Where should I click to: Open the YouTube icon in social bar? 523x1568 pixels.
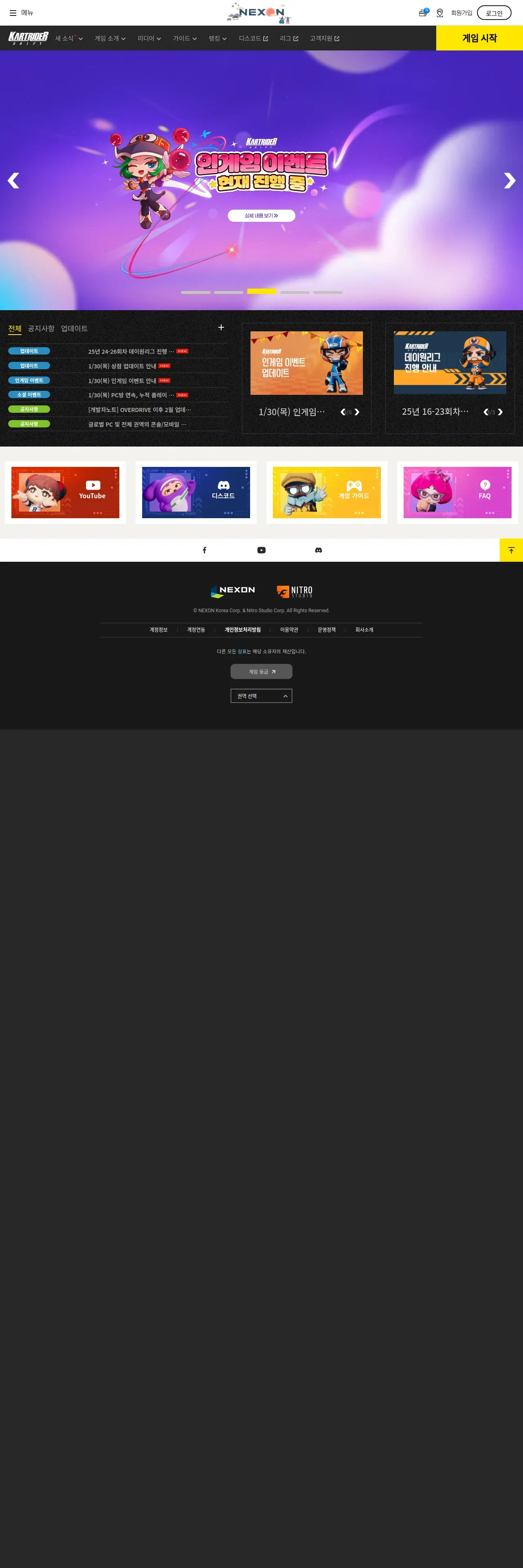point(261,550)
